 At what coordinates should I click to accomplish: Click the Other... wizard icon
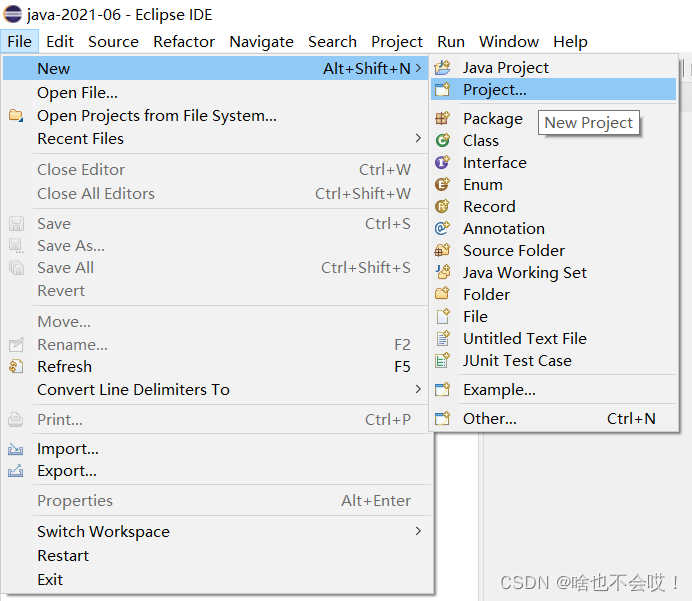click(442, 418)
